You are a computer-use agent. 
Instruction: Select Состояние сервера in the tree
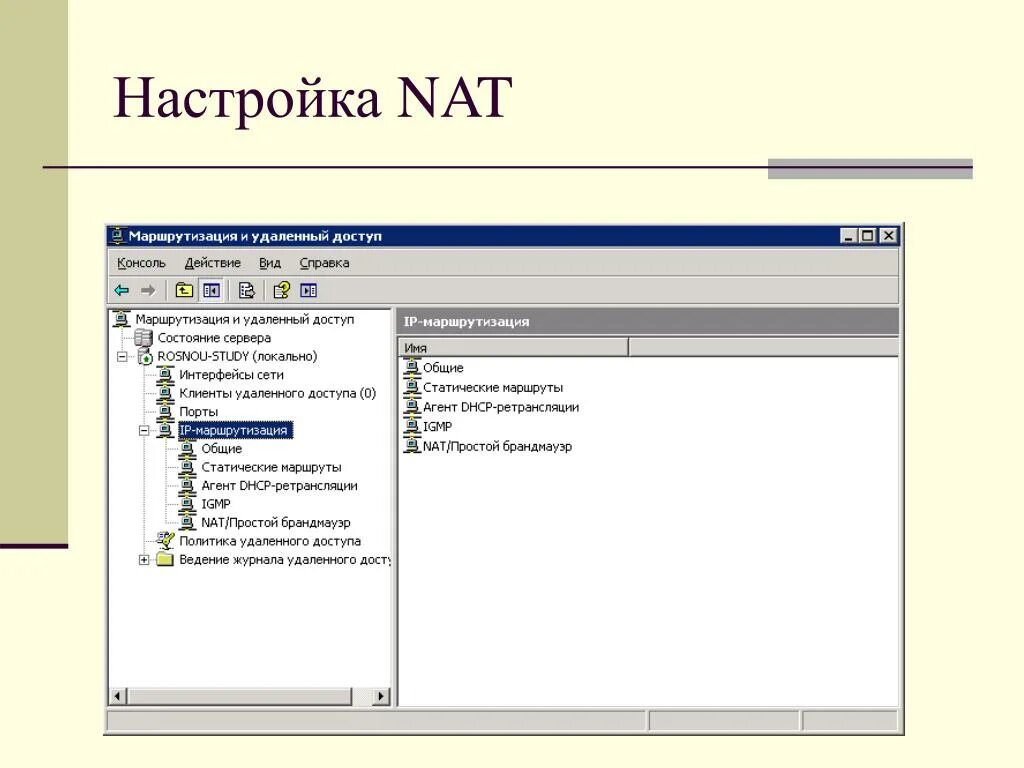pyautogui.click(x=214, y=338)
